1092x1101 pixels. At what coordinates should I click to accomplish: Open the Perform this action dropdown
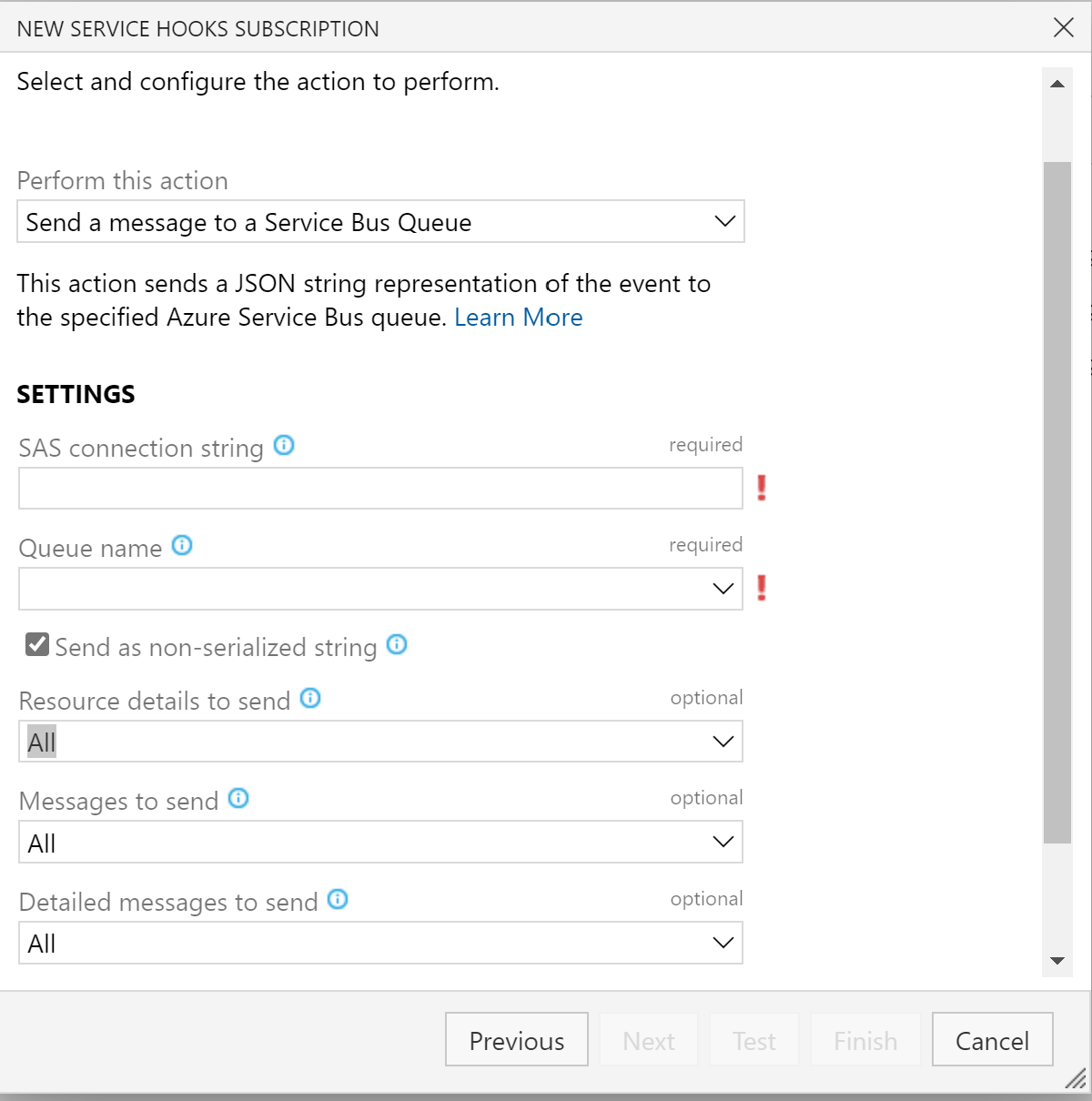[x=380, y=221]
